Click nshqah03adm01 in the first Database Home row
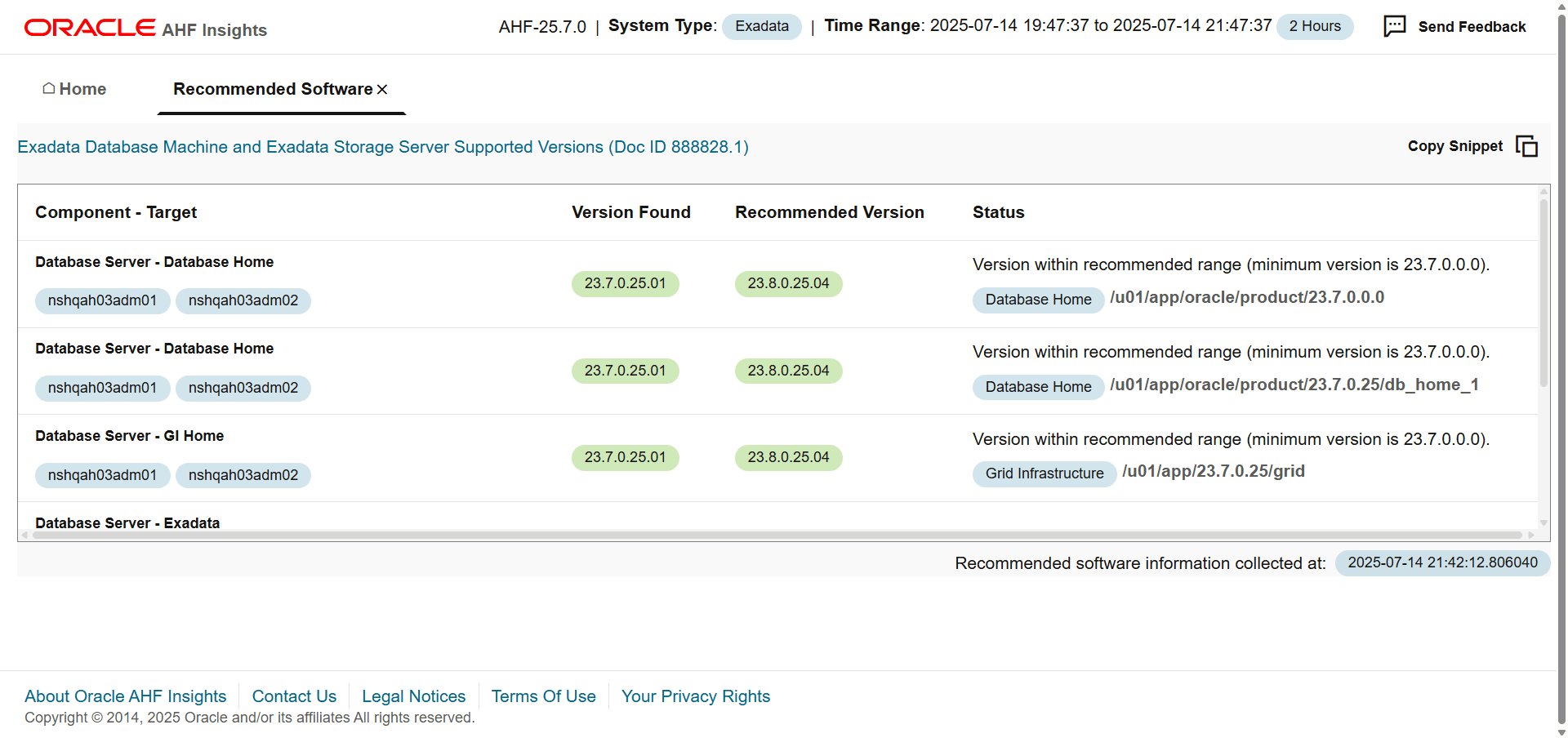Screen dimensions: 1568x738 102,300
